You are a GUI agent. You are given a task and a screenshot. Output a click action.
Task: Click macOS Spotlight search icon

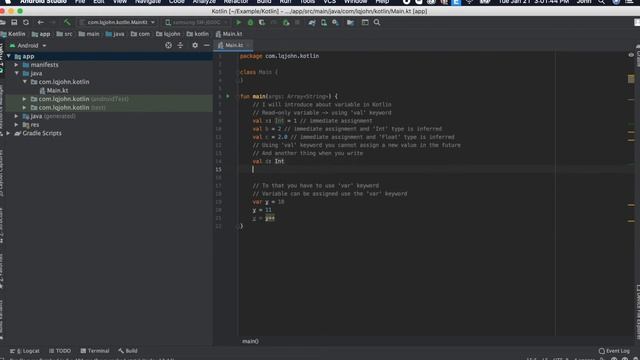click(x=602, y=2)
